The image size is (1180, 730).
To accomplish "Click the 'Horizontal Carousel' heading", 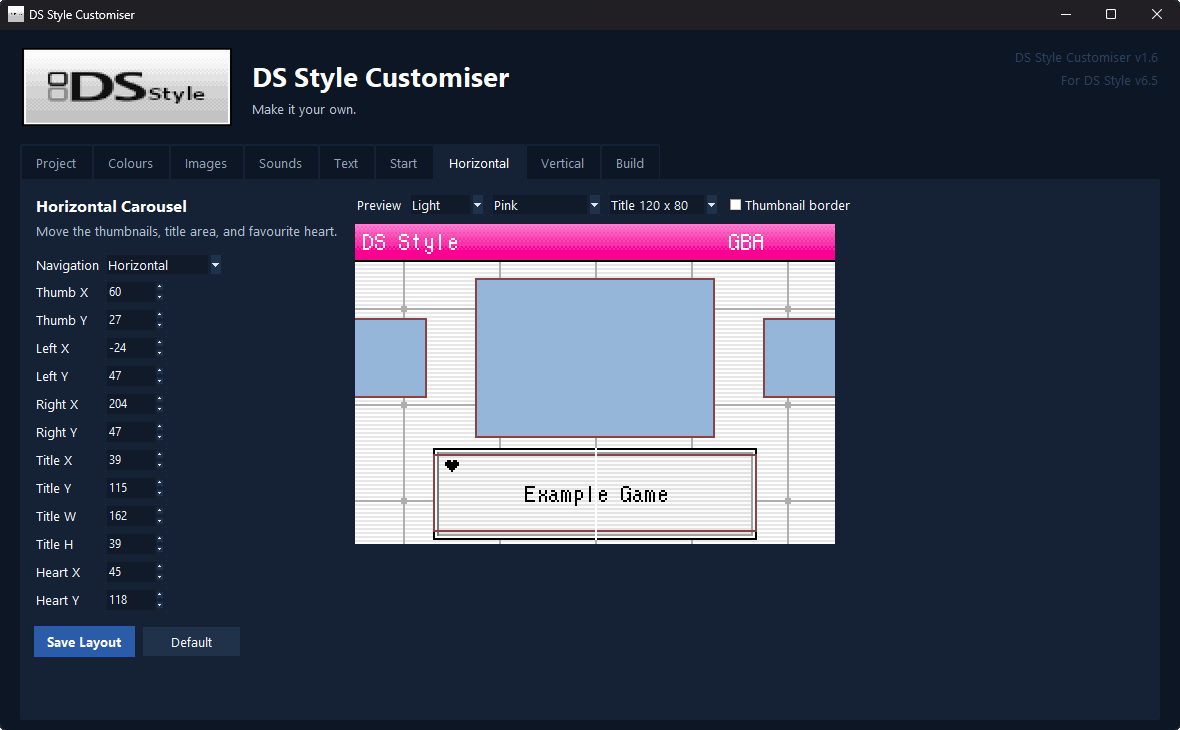I will tap(111, 206).
